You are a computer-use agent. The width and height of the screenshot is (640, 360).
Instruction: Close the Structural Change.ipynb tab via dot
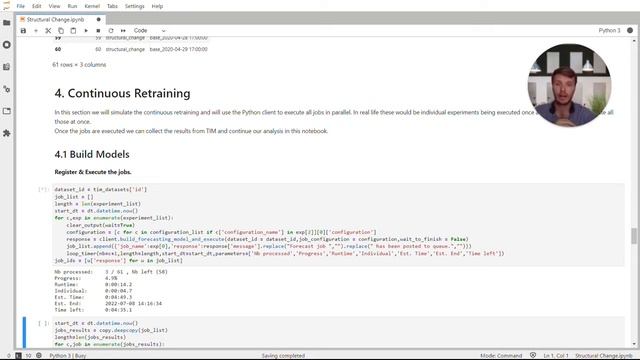(x=98, y=20)
